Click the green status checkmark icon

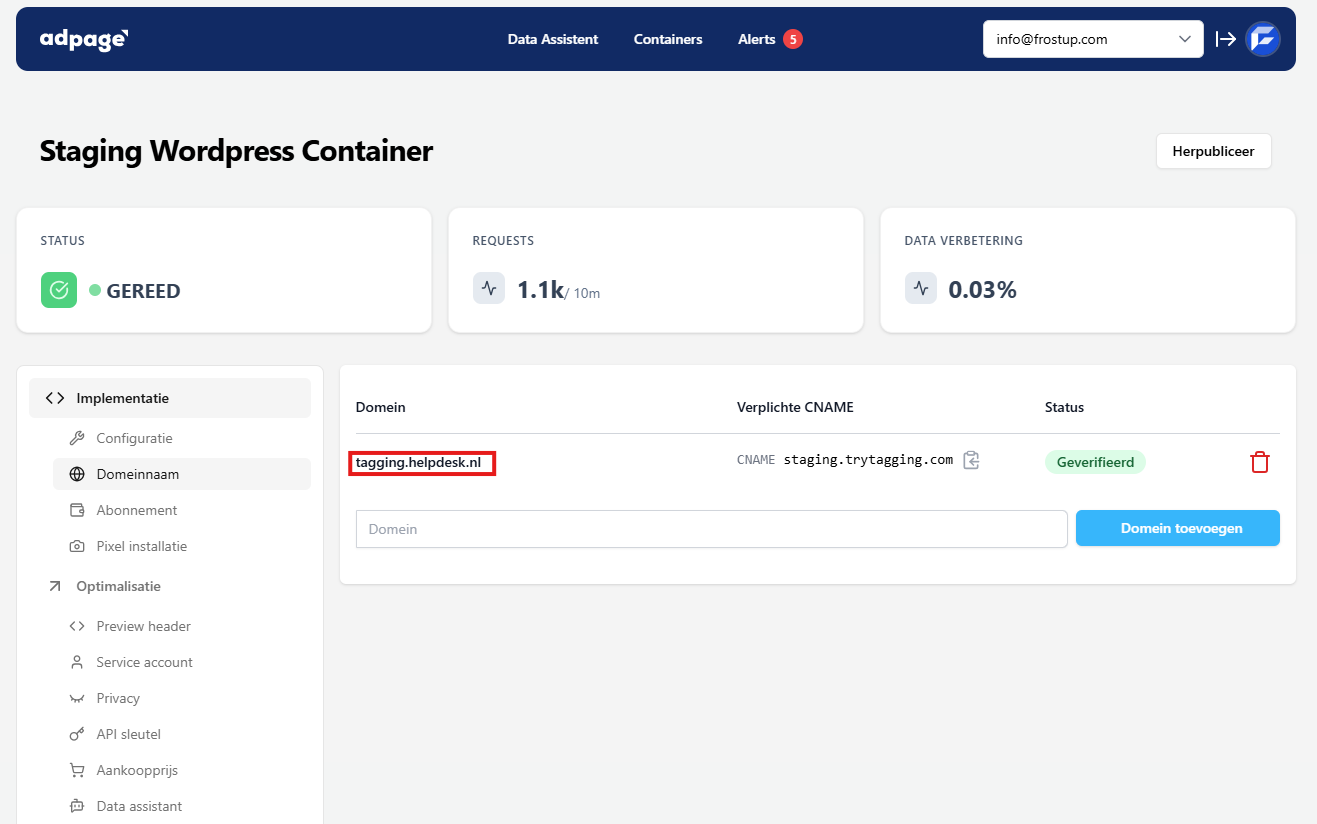[59, 290]
